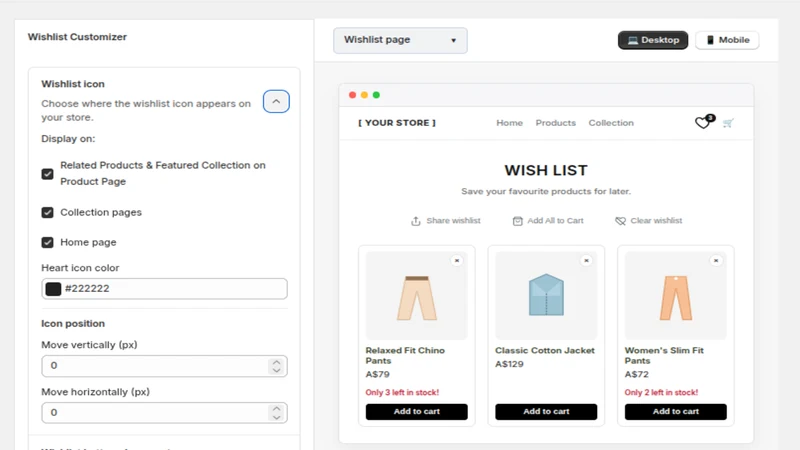Toggle the Collection pages checkbox
Viewport: 800px width, 450px height.
click(47, 212)
